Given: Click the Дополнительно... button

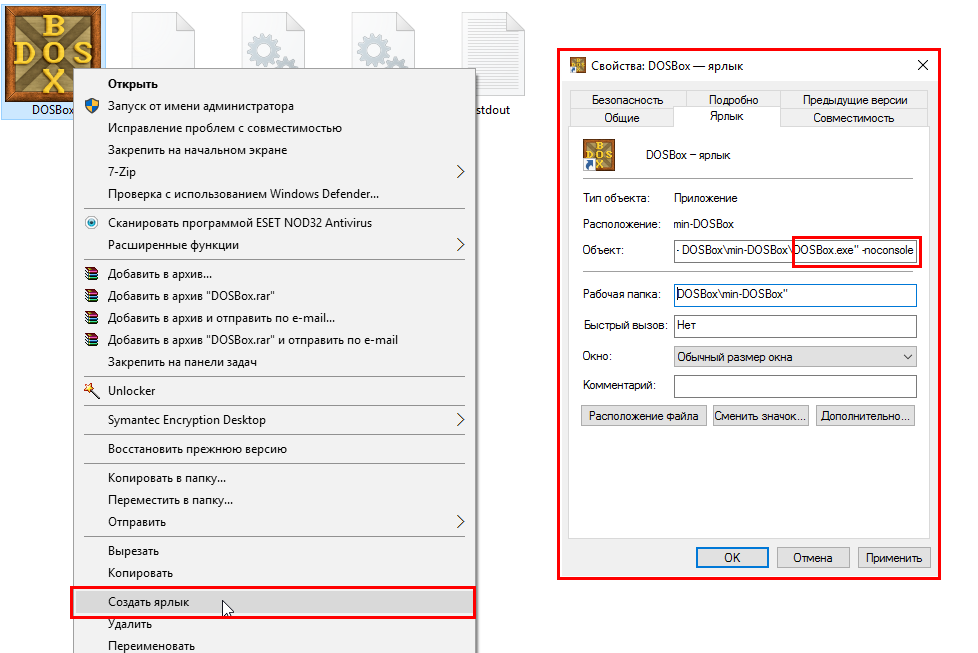Looking at the screenshot, I should click(x=865, y=416).
